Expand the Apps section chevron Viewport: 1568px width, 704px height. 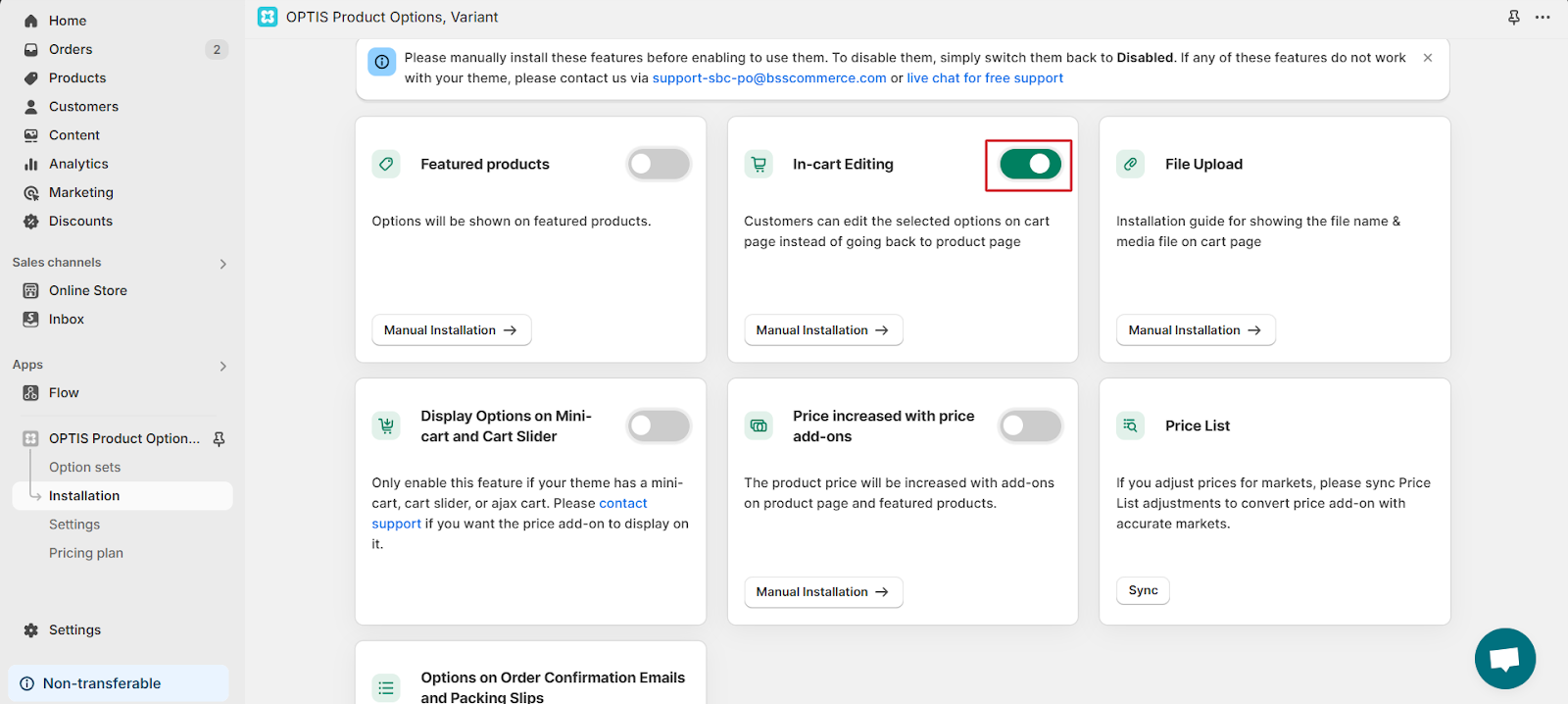click(223, 366)
